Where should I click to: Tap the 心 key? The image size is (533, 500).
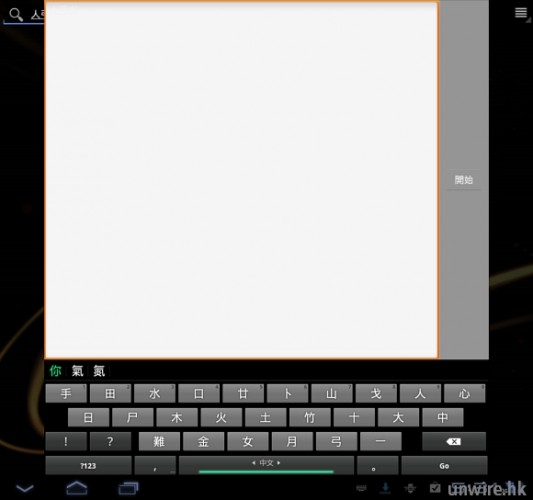(x=465, y=394)
